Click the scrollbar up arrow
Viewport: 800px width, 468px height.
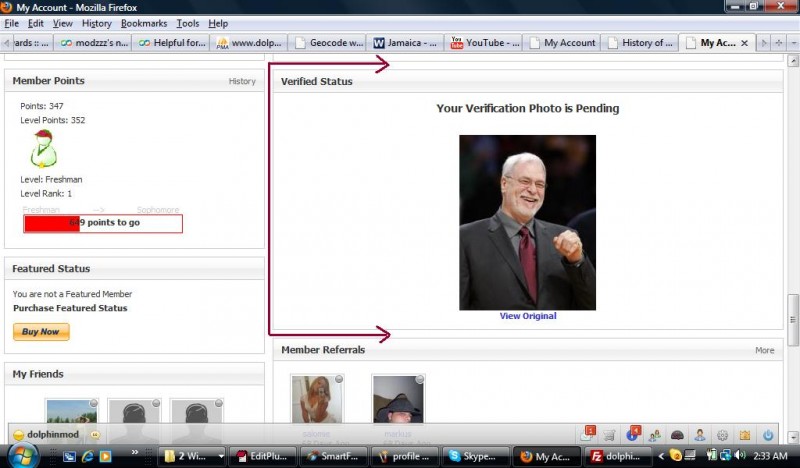click(x=793, y=61)
